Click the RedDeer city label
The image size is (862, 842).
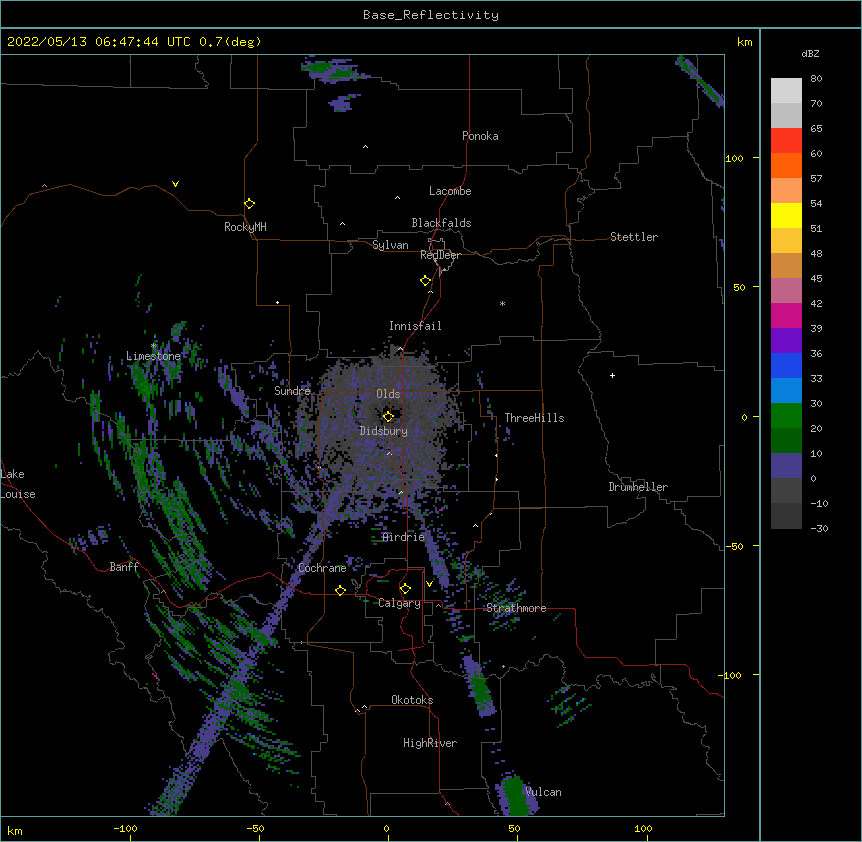click(440, 255)
